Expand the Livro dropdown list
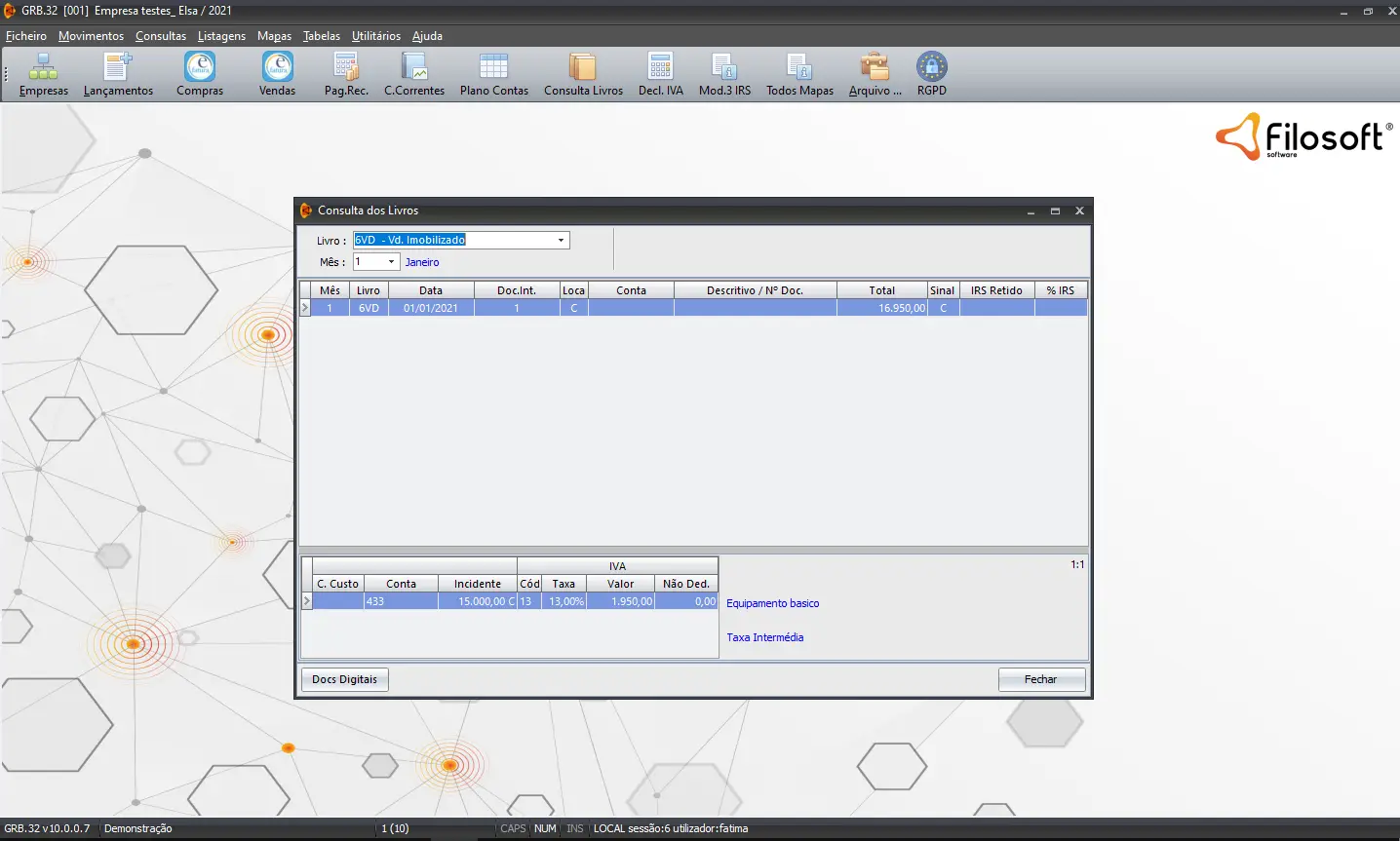 pyautogui.click(x=561, y=241)
